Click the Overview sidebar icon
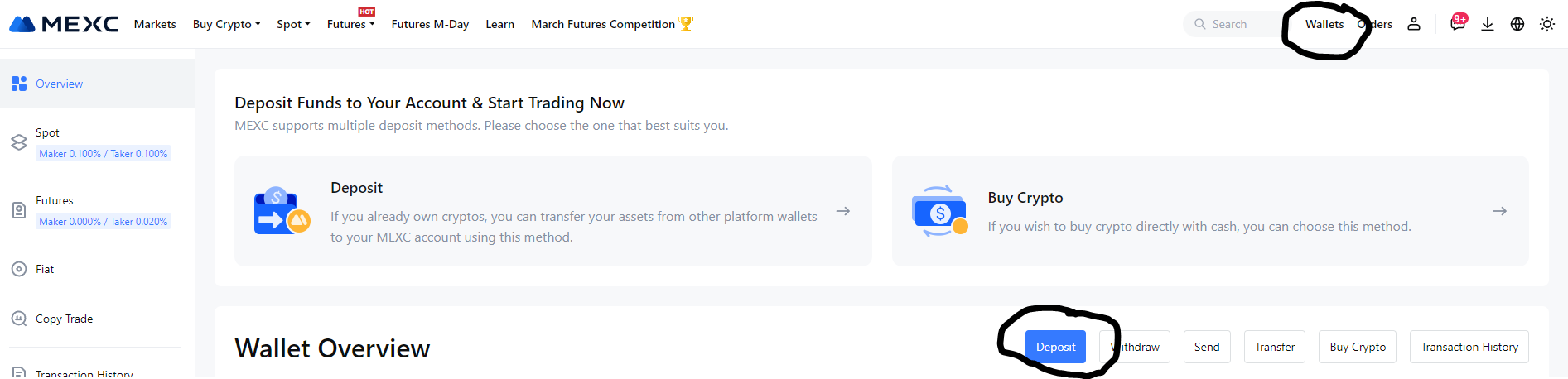 pos(19,84)
